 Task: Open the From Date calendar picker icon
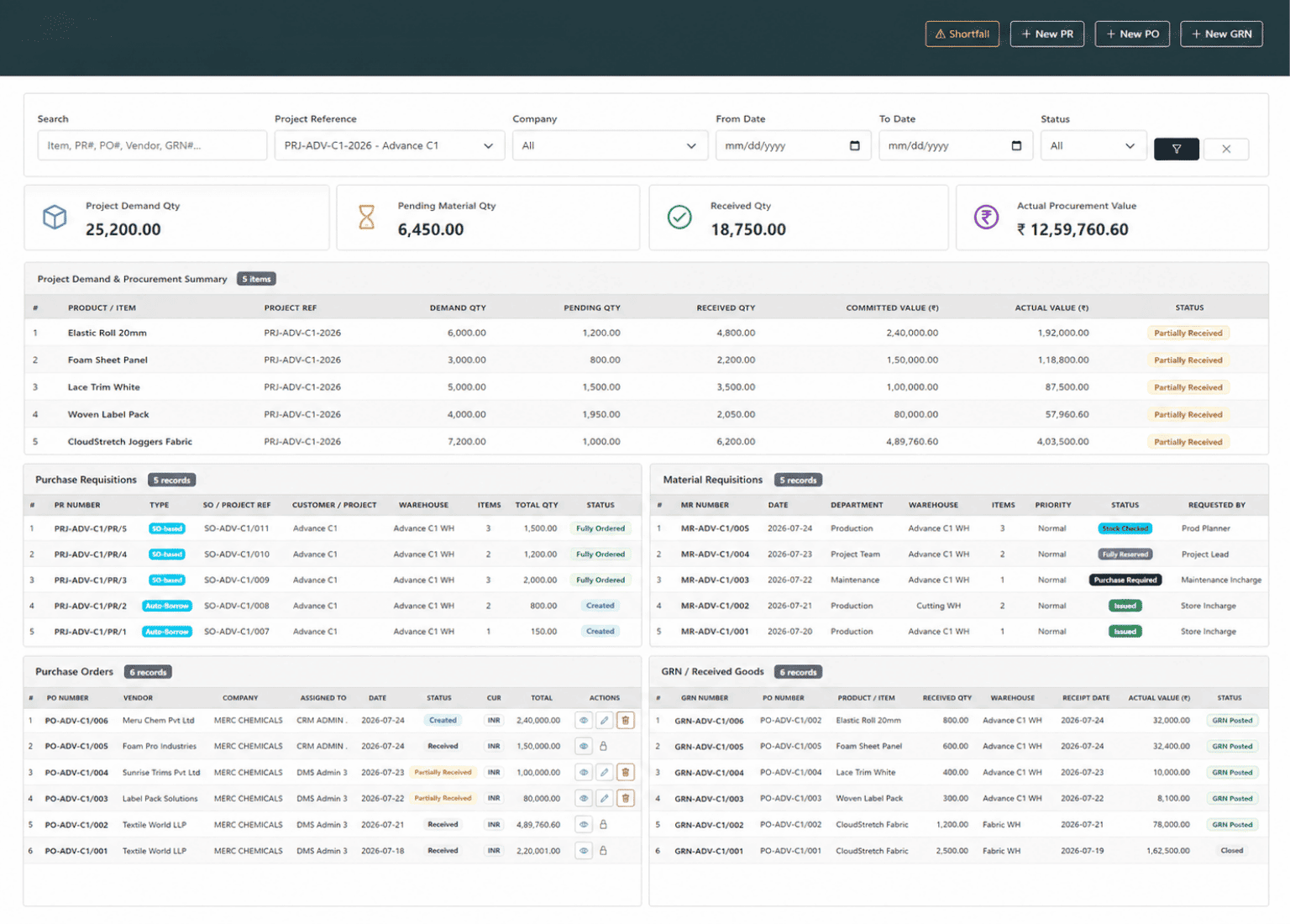point(855,145)
